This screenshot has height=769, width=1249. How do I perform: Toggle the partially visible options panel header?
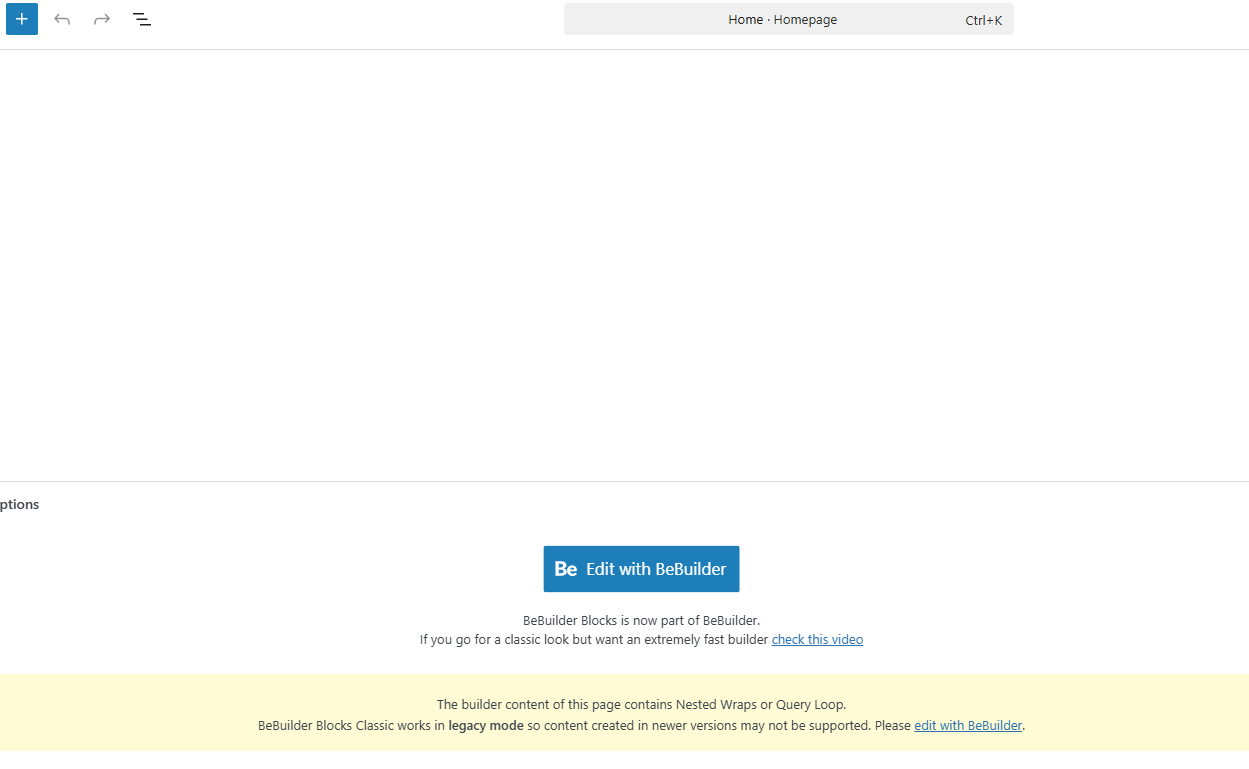20,504
